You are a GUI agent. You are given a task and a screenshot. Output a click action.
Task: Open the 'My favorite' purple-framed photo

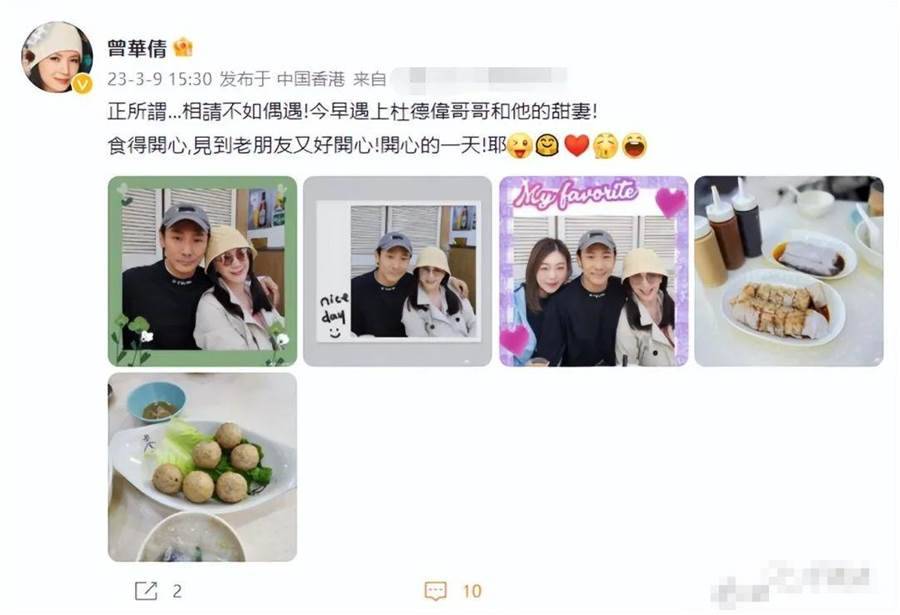coord(593,271)
